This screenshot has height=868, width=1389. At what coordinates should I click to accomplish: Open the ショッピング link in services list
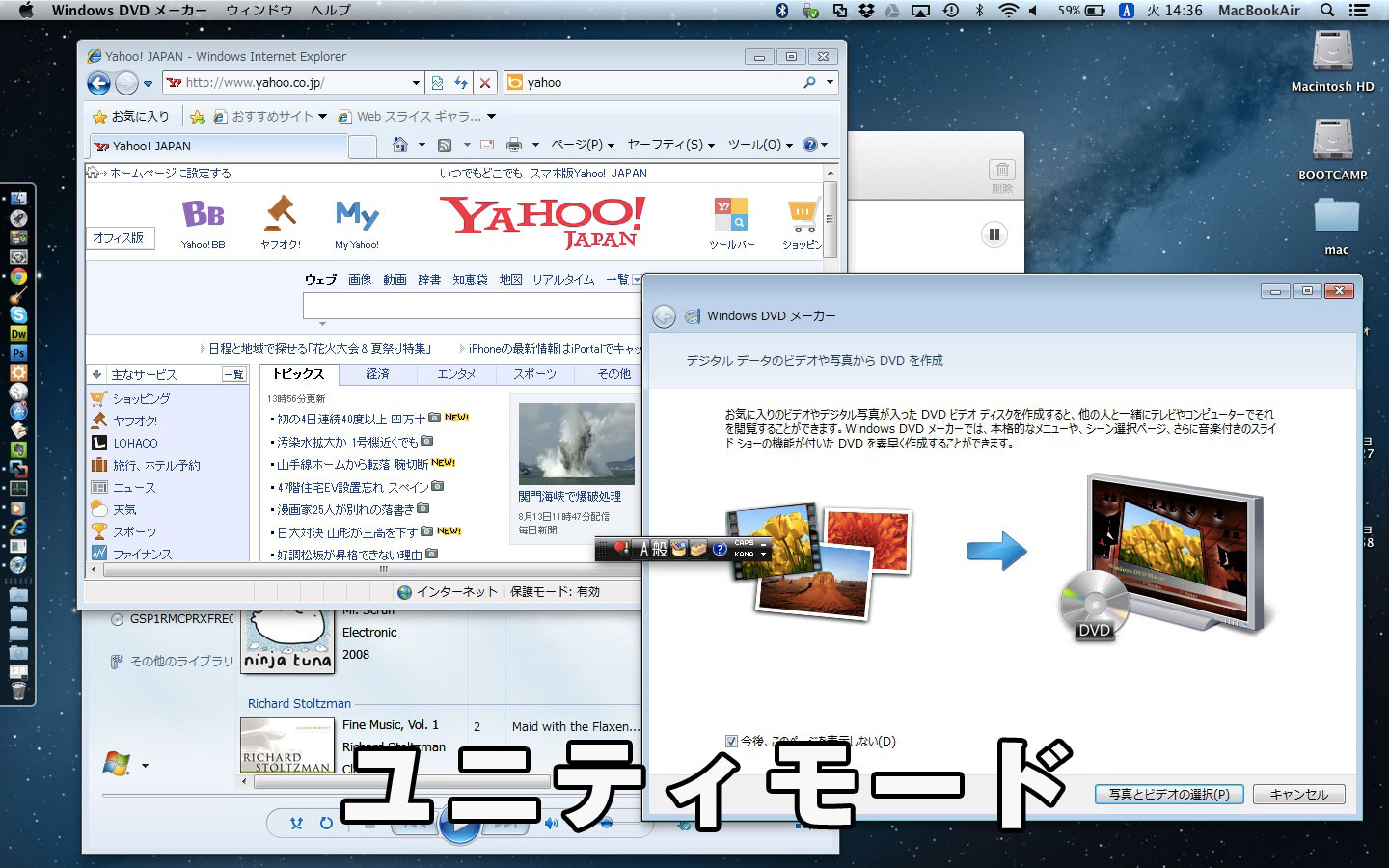141,398
